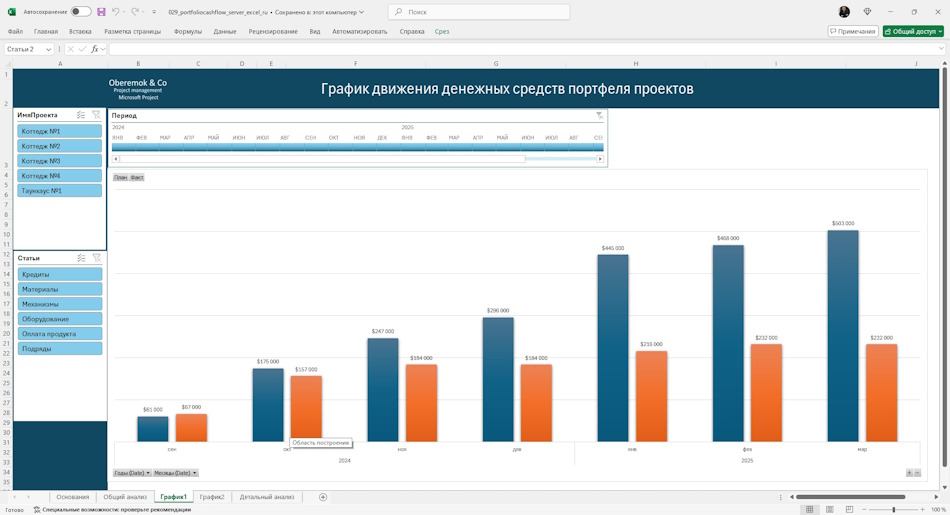Click the timeline horizontal scrollbar thumb
The width and height of the screenshot is (950, 515).
(322, 159)
